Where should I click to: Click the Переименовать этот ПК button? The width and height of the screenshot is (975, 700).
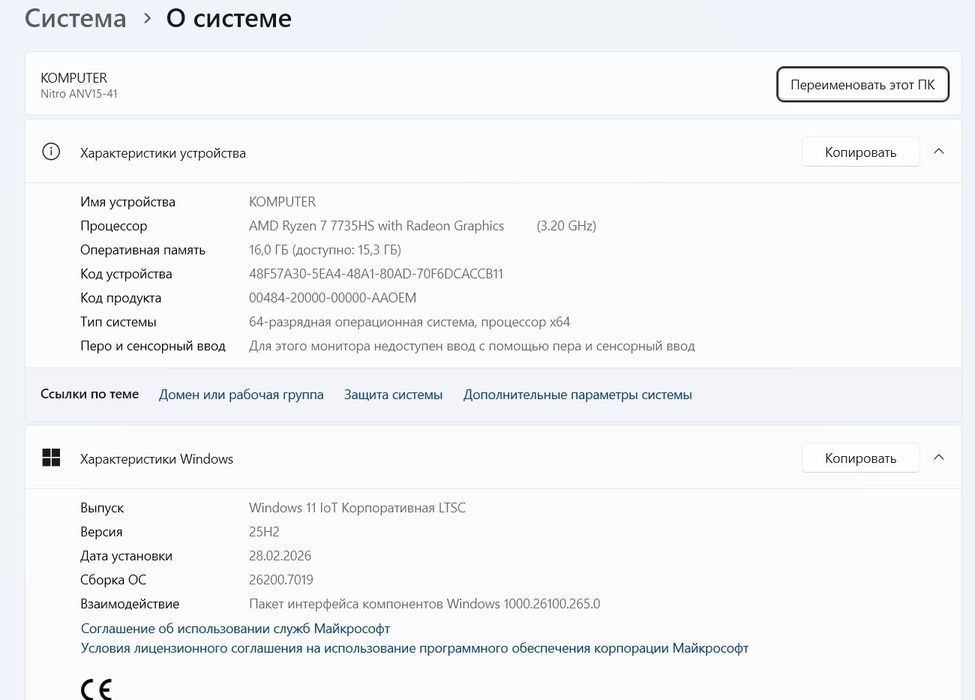pyautogui.click(x=862, y=85)
